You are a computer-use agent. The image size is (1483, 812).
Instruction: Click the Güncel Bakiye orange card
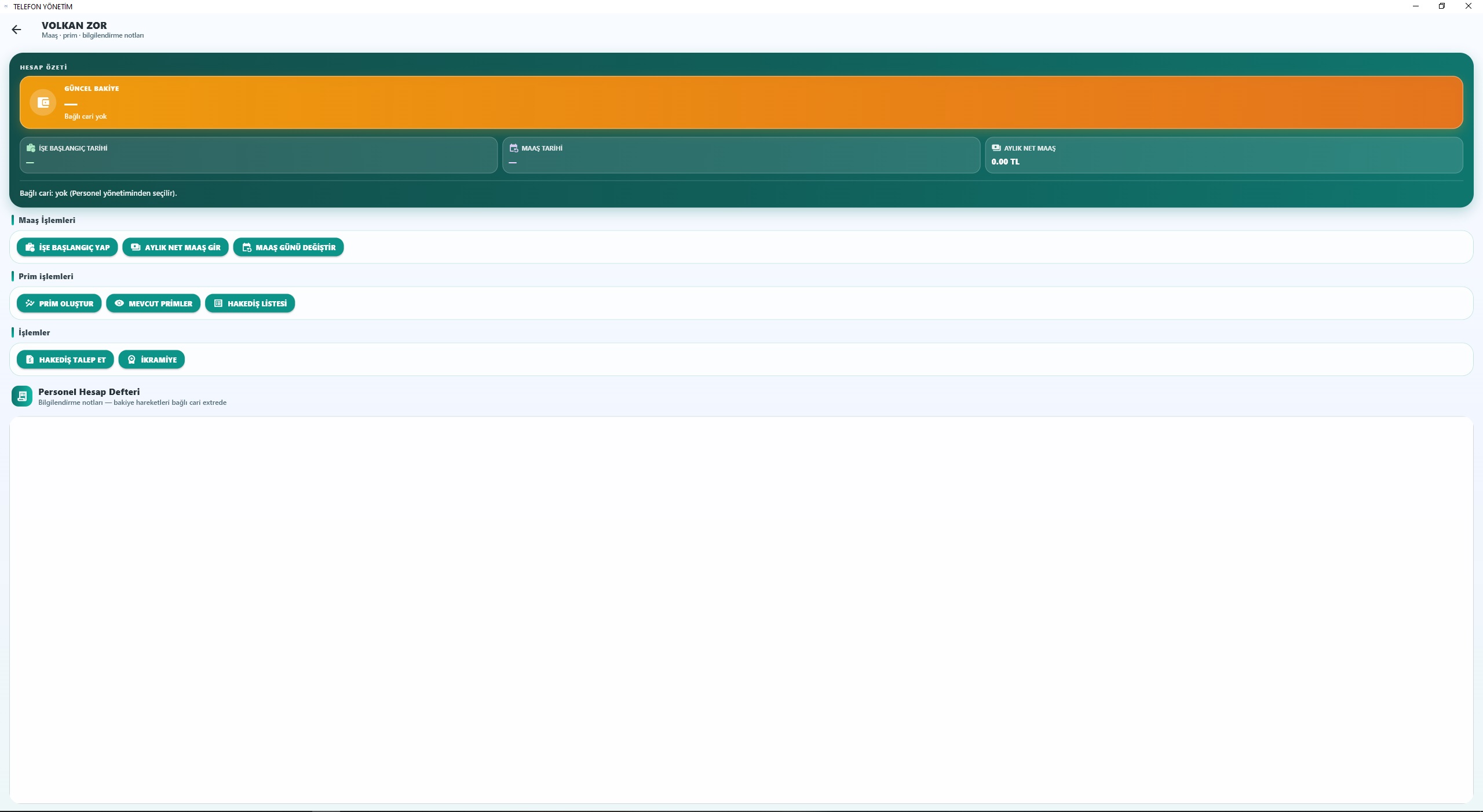[741, 103]
